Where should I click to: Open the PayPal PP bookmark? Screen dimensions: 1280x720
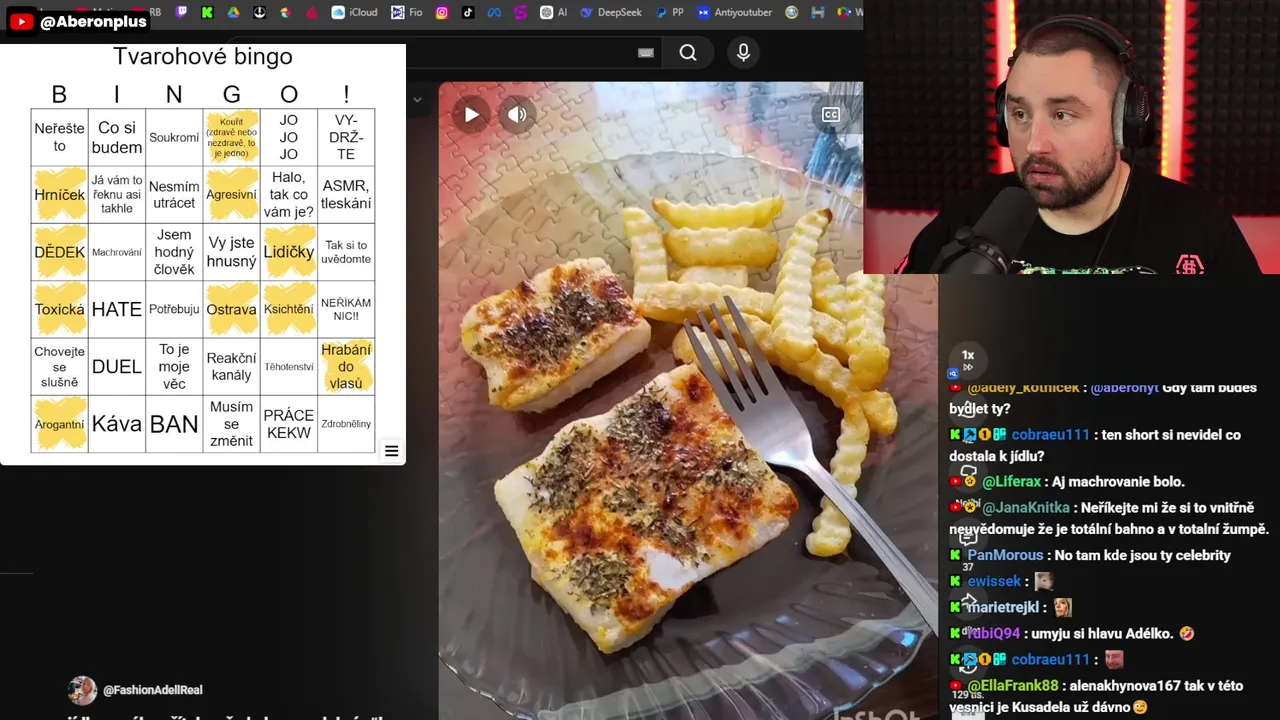click(670, 12)
